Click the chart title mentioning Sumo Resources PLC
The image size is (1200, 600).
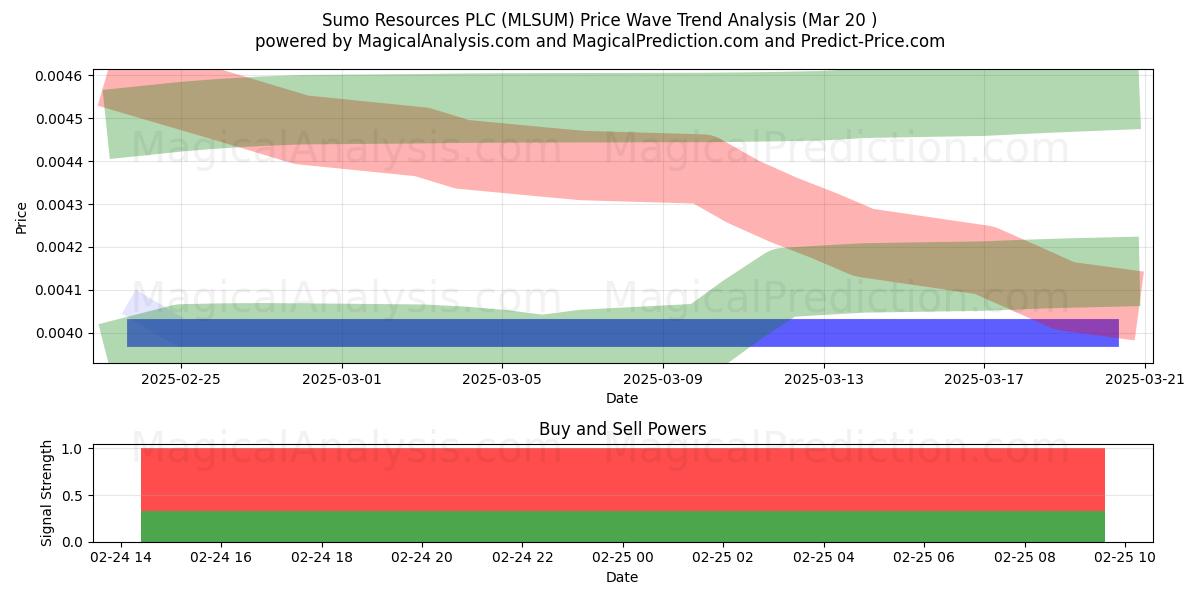pyautogui.click(x=600, y=20)
